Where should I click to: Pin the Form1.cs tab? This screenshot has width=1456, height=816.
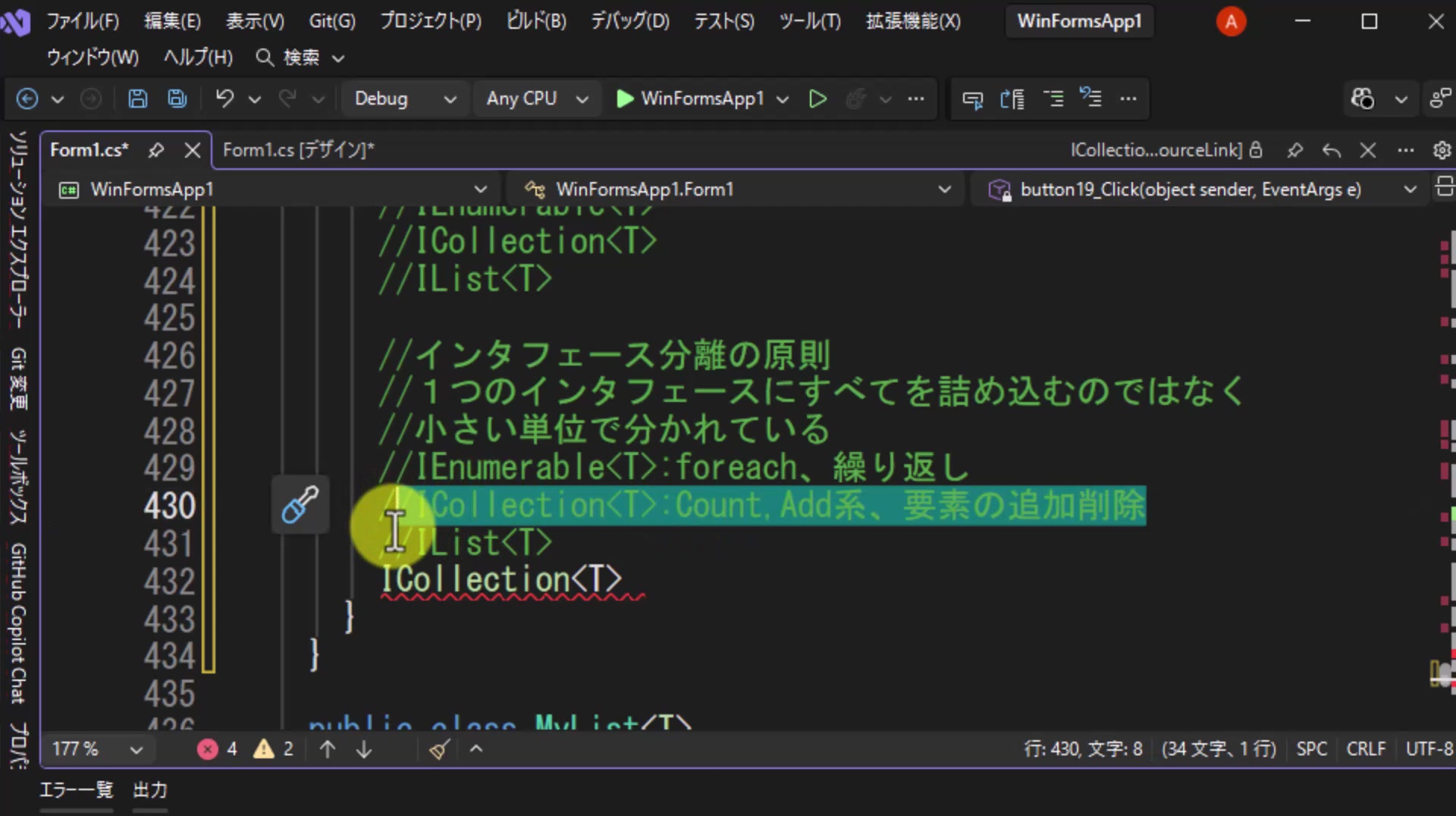pyautogui.click(x=156, y=150)
